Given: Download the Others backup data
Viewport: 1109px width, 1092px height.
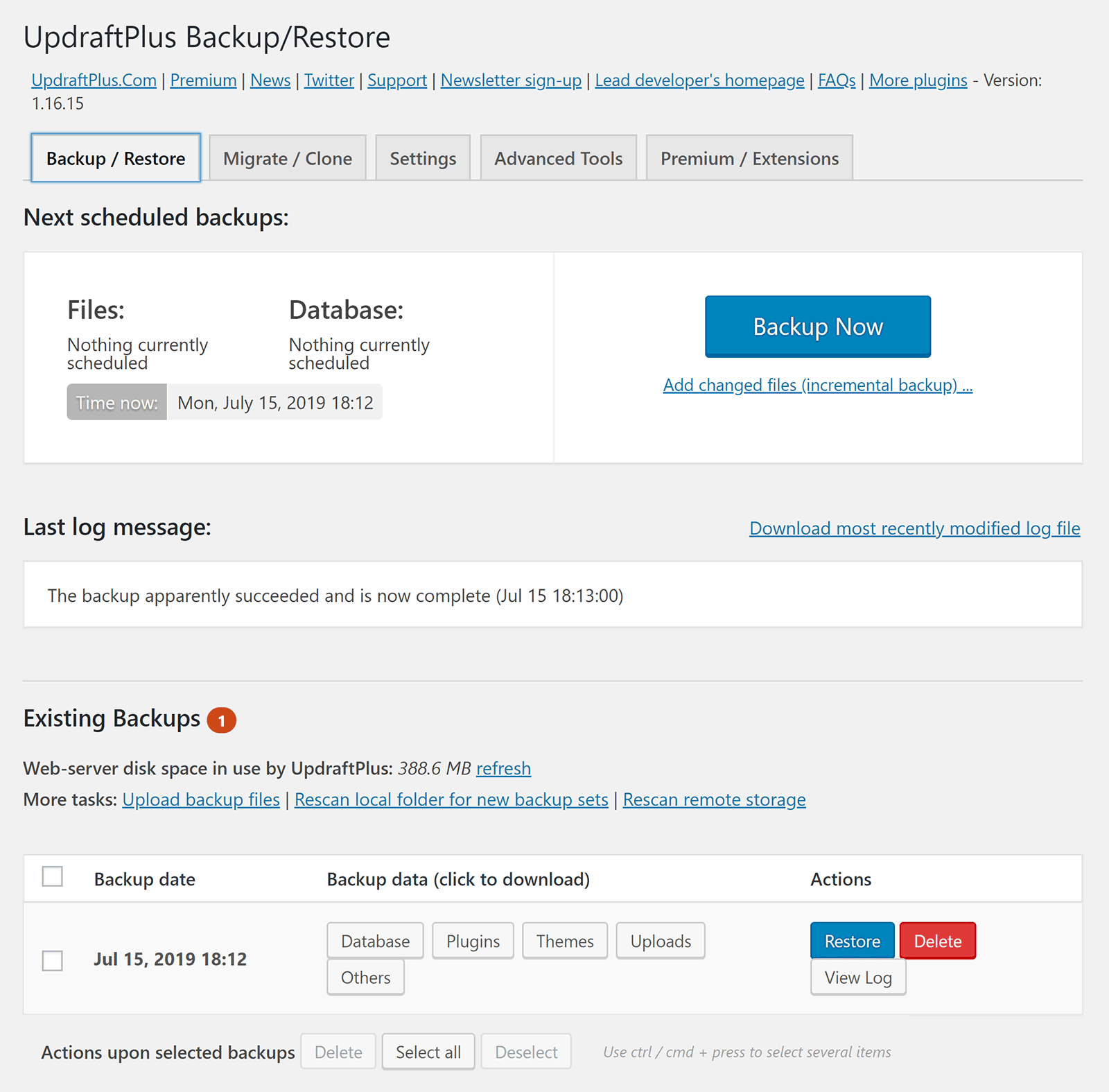Looking at the screenshot, I should [x=365, y=977].
